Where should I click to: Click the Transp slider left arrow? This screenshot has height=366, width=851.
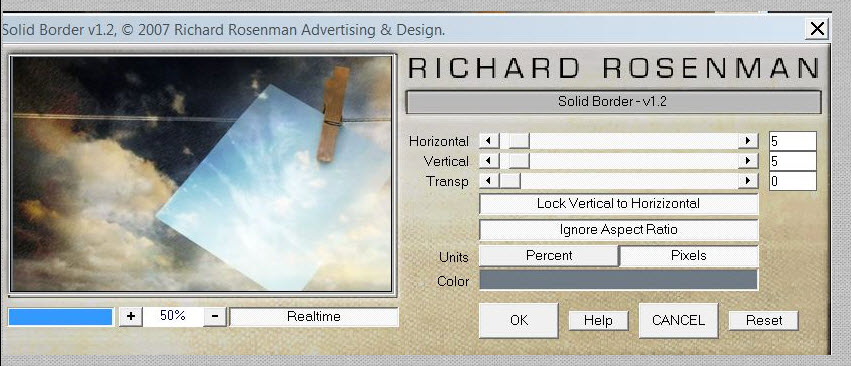[489, 181]
